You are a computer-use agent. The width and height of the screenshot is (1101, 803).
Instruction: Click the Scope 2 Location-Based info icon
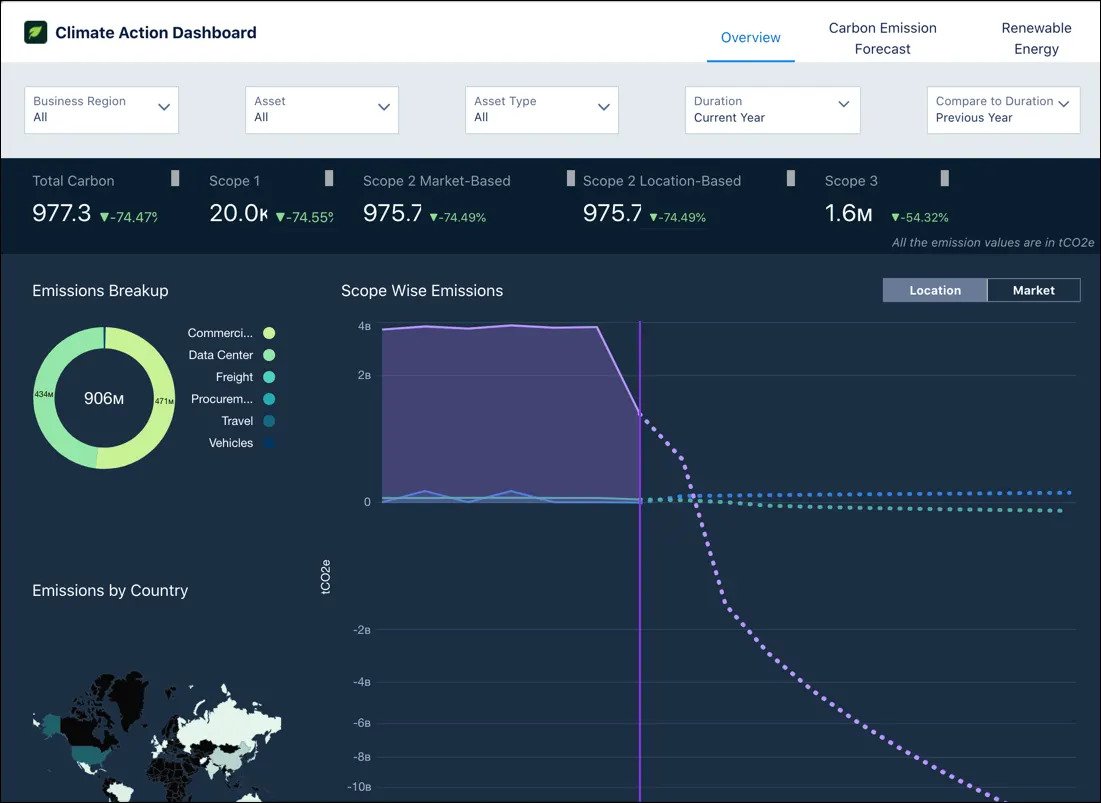pyautogui.click(x=789, y=177)
